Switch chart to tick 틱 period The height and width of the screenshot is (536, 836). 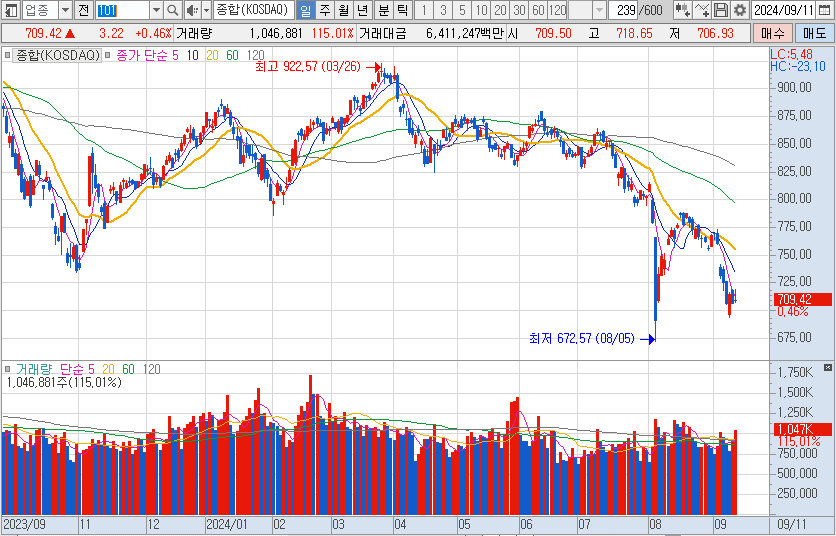click(x=402, y=10)
